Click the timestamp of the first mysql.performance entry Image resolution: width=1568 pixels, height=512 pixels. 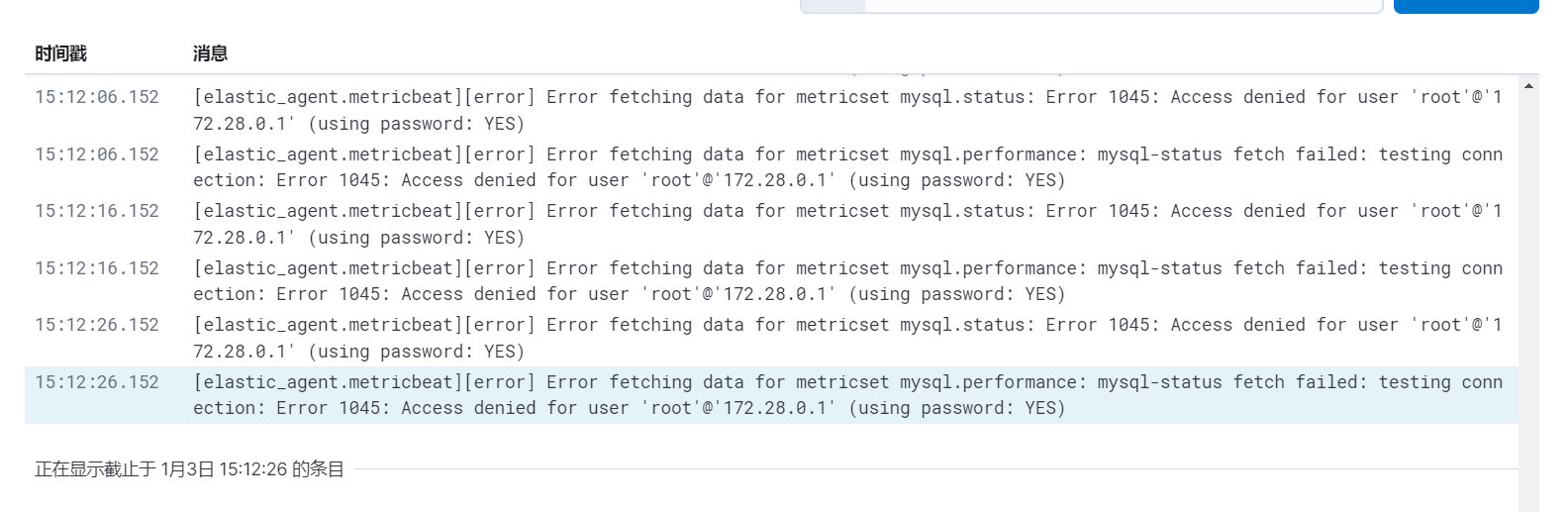[97, 154]
